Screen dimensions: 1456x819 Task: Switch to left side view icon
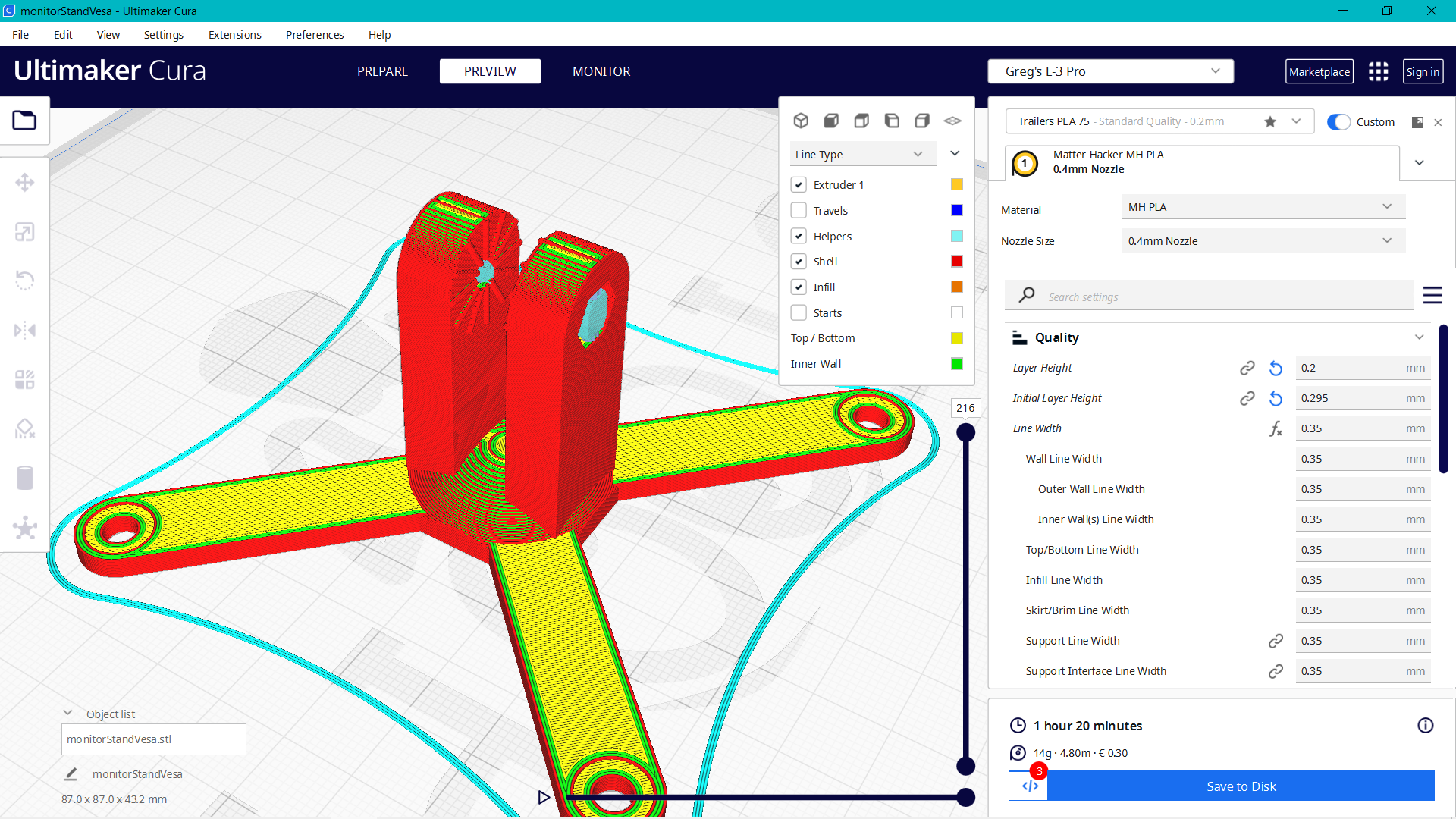(892, 121)
